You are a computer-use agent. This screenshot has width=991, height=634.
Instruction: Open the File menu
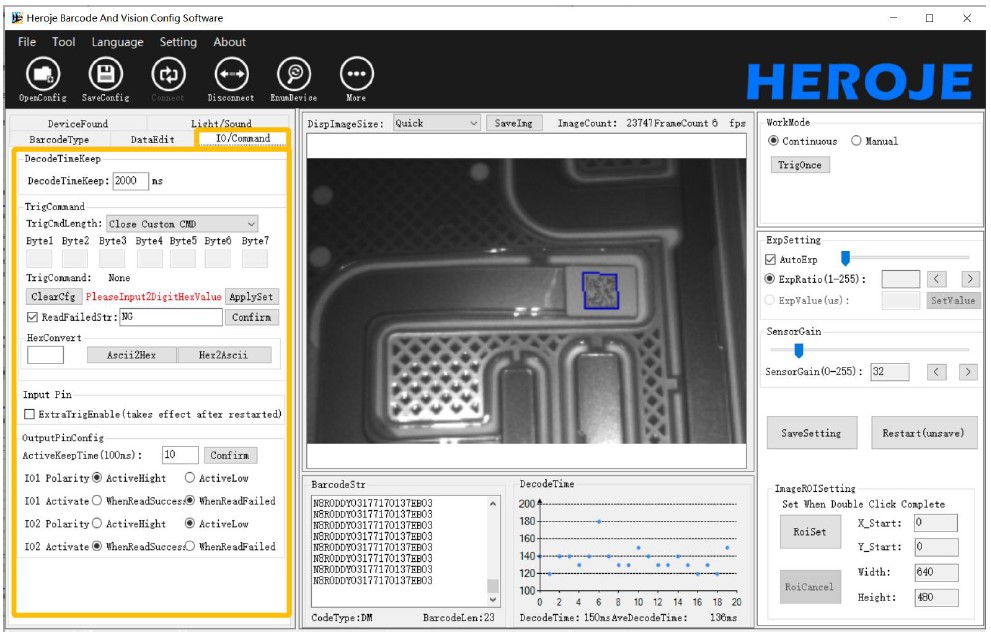pos(27,42)
